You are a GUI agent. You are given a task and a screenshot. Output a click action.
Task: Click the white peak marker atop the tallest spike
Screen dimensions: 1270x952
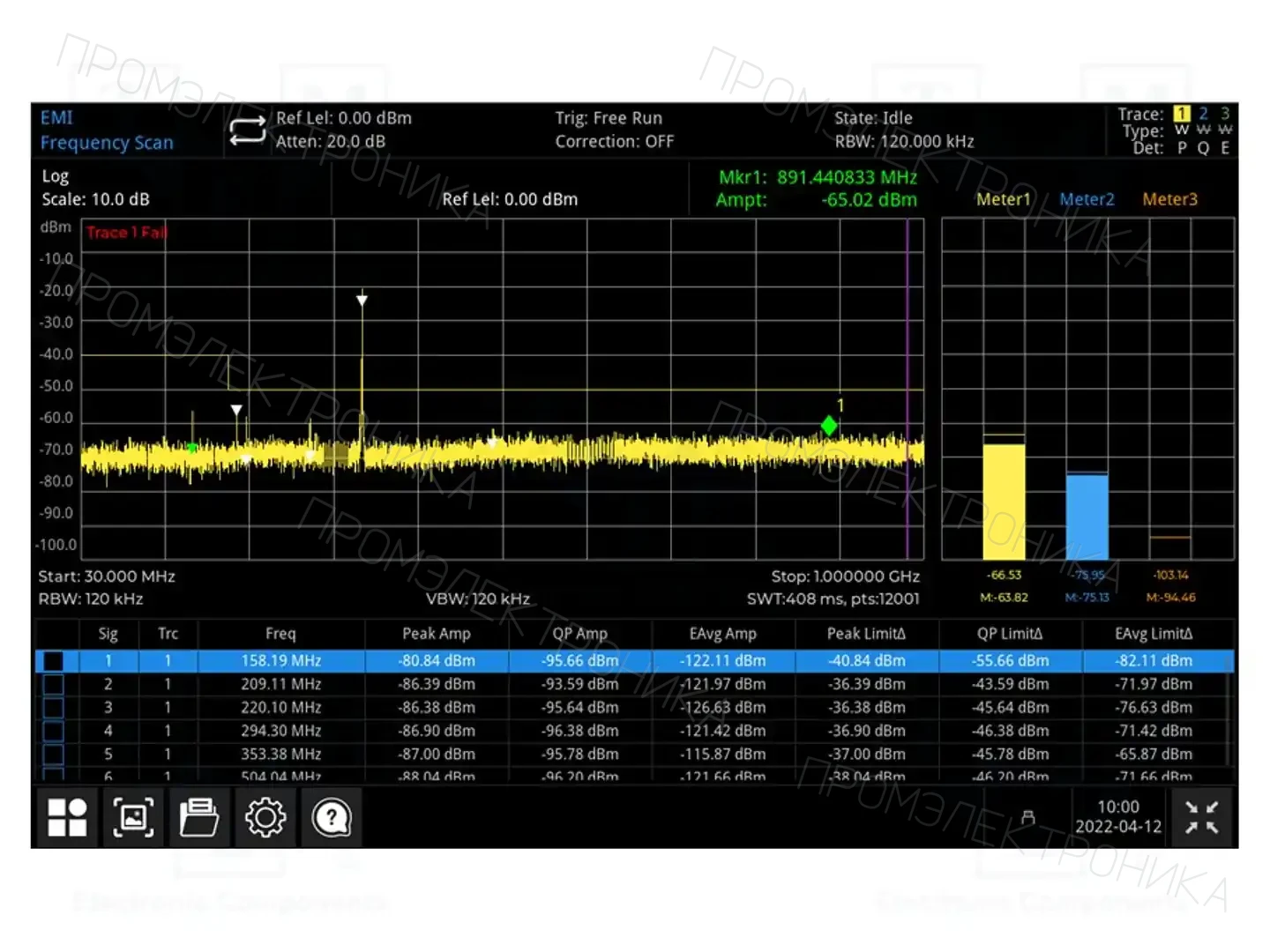tap(362, 301)
